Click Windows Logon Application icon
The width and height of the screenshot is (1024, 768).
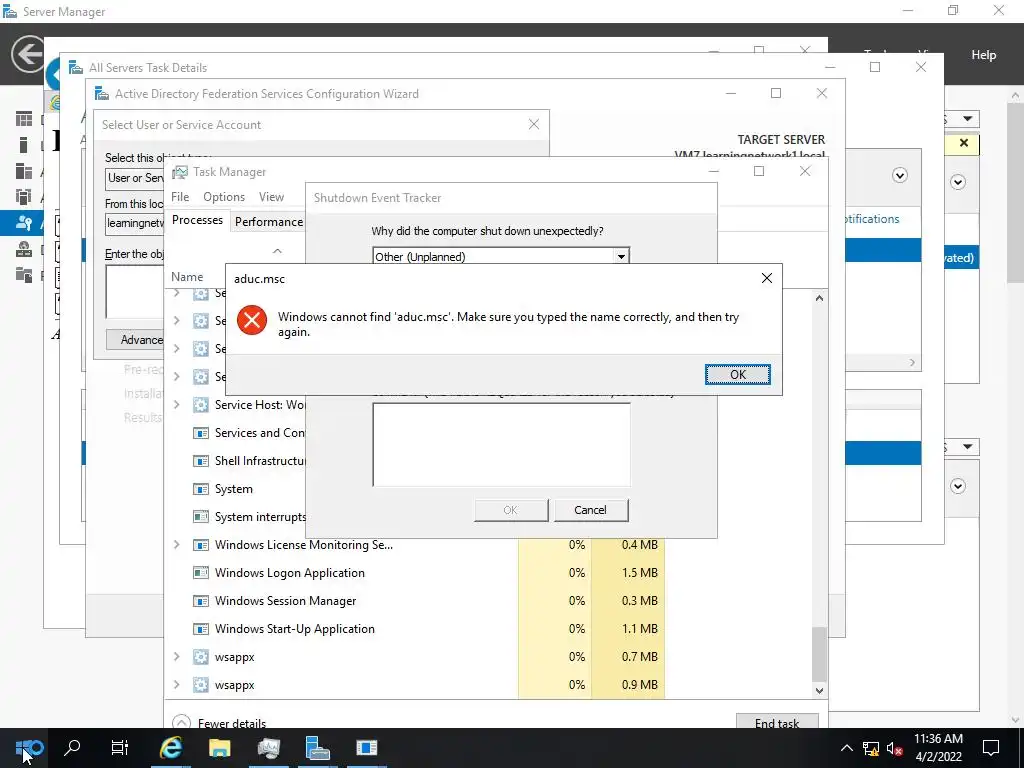click(x=201, y=573)
